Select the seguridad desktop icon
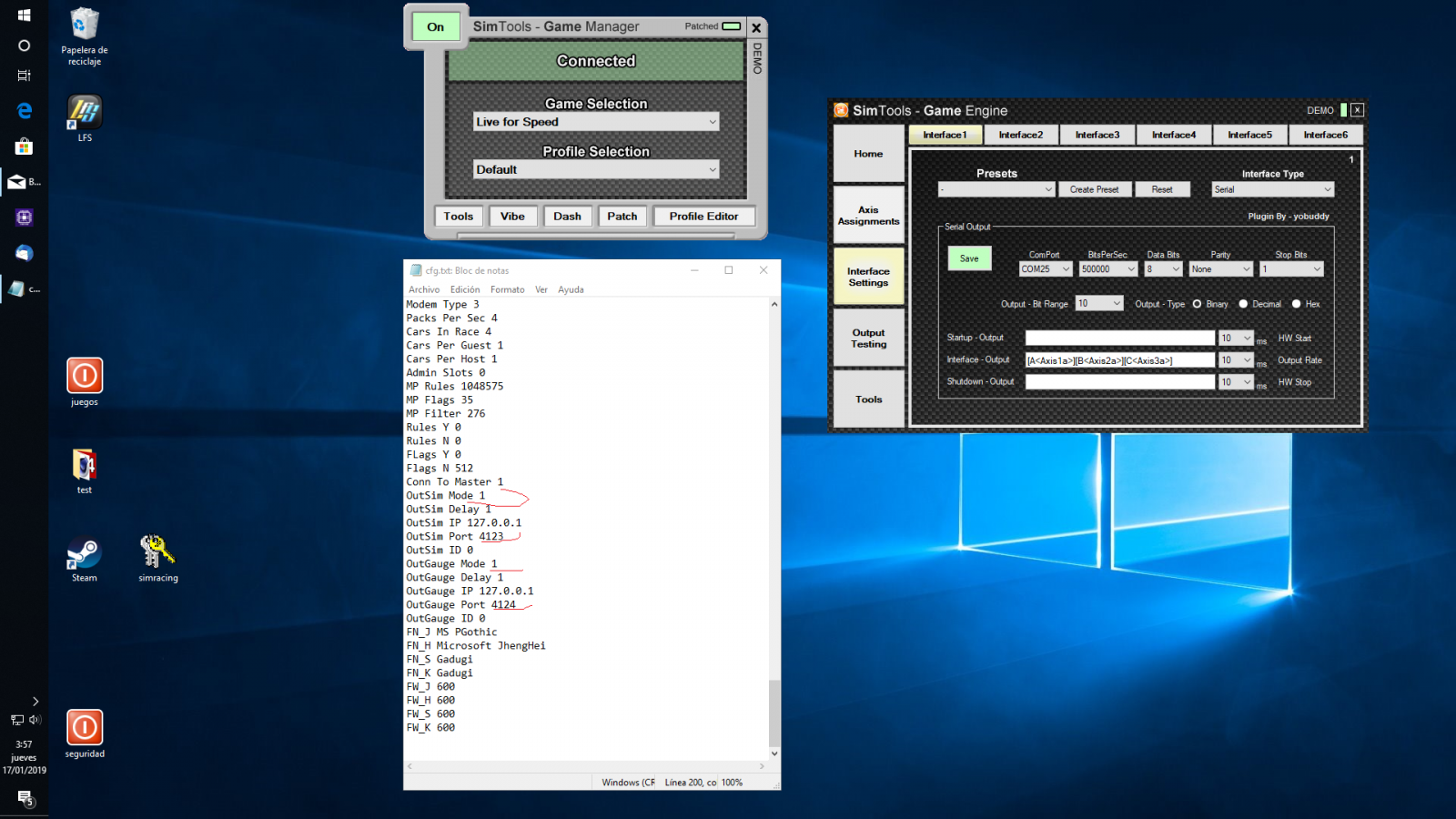Viewport: 1456px width, 819px height. (85, 734)
